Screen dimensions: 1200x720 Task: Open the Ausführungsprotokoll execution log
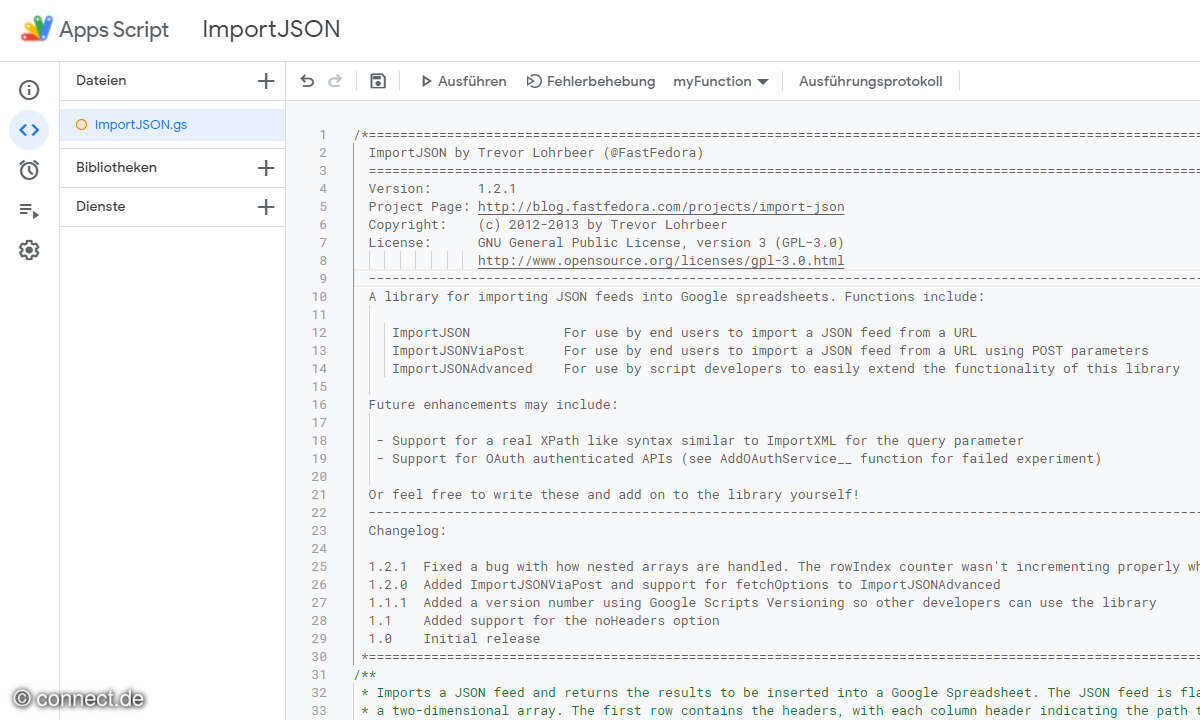pos(870,81)
